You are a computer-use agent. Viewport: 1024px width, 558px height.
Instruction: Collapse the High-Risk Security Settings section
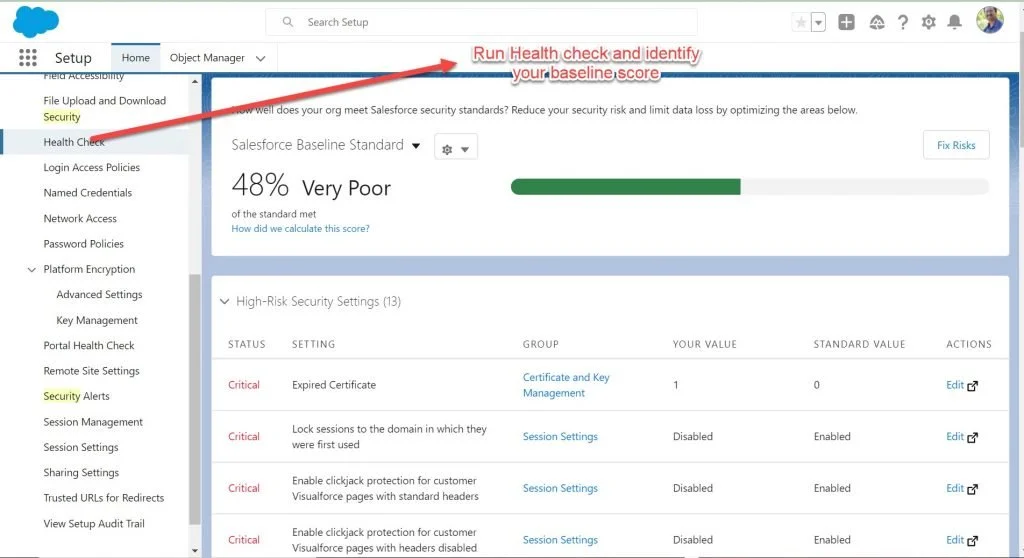pyautogui.click(x=224, y=301)
